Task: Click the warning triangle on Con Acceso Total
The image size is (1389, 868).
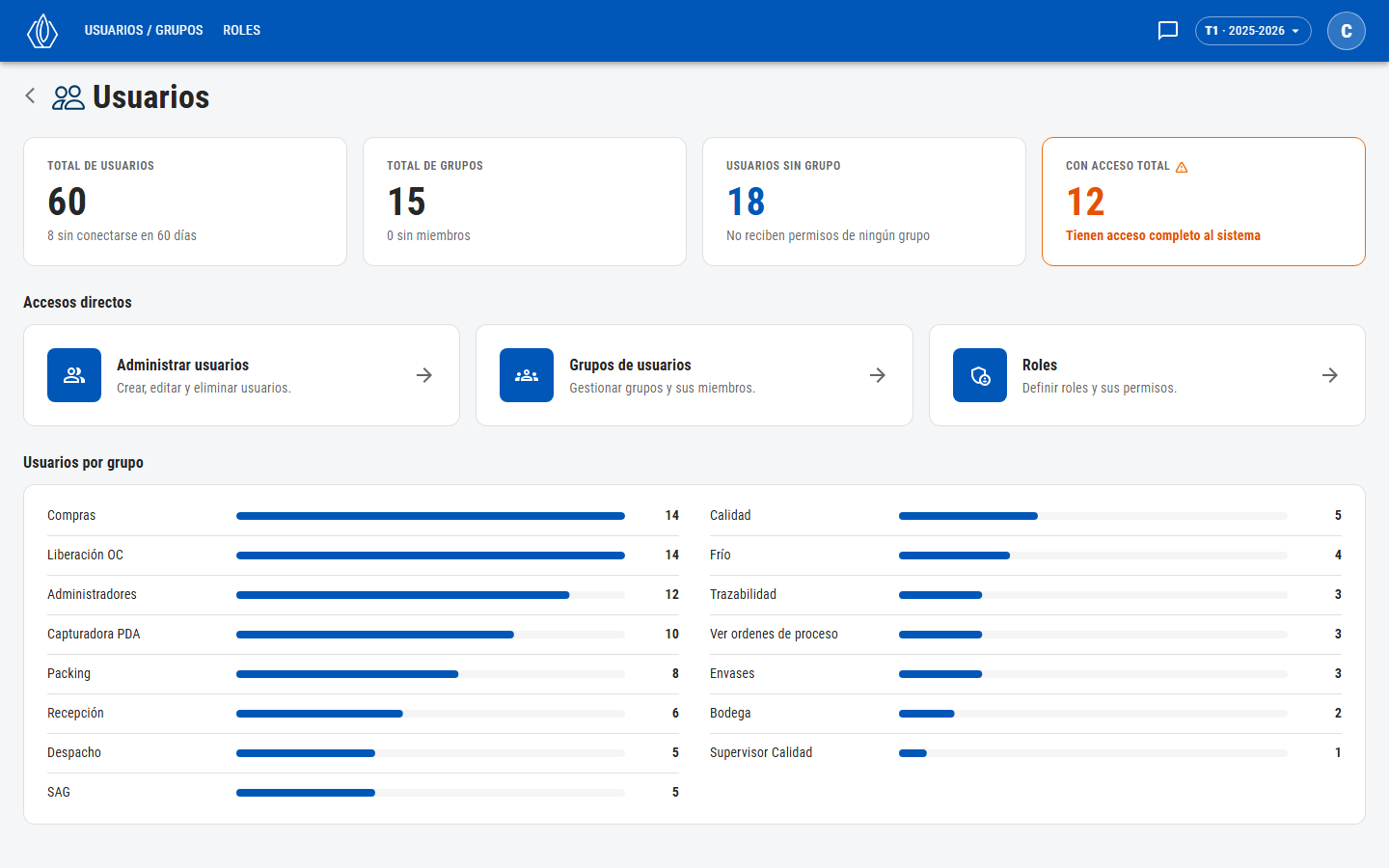Action: [1182, 167]
